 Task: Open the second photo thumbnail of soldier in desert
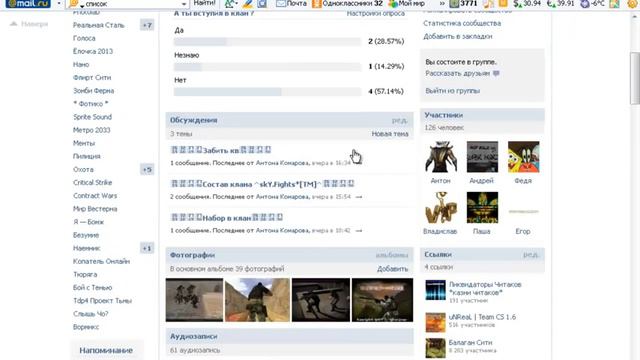coord(257,300)
